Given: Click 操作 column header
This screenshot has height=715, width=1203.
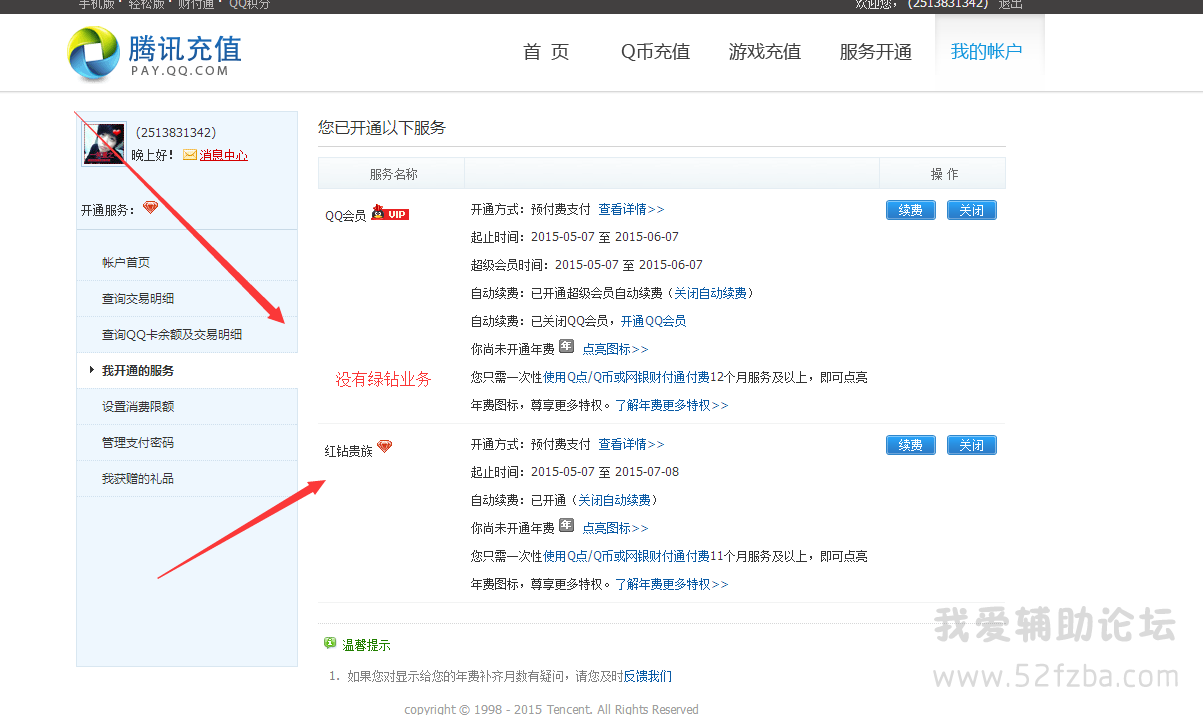Looking at the screenshot, I should click(944, 174).
